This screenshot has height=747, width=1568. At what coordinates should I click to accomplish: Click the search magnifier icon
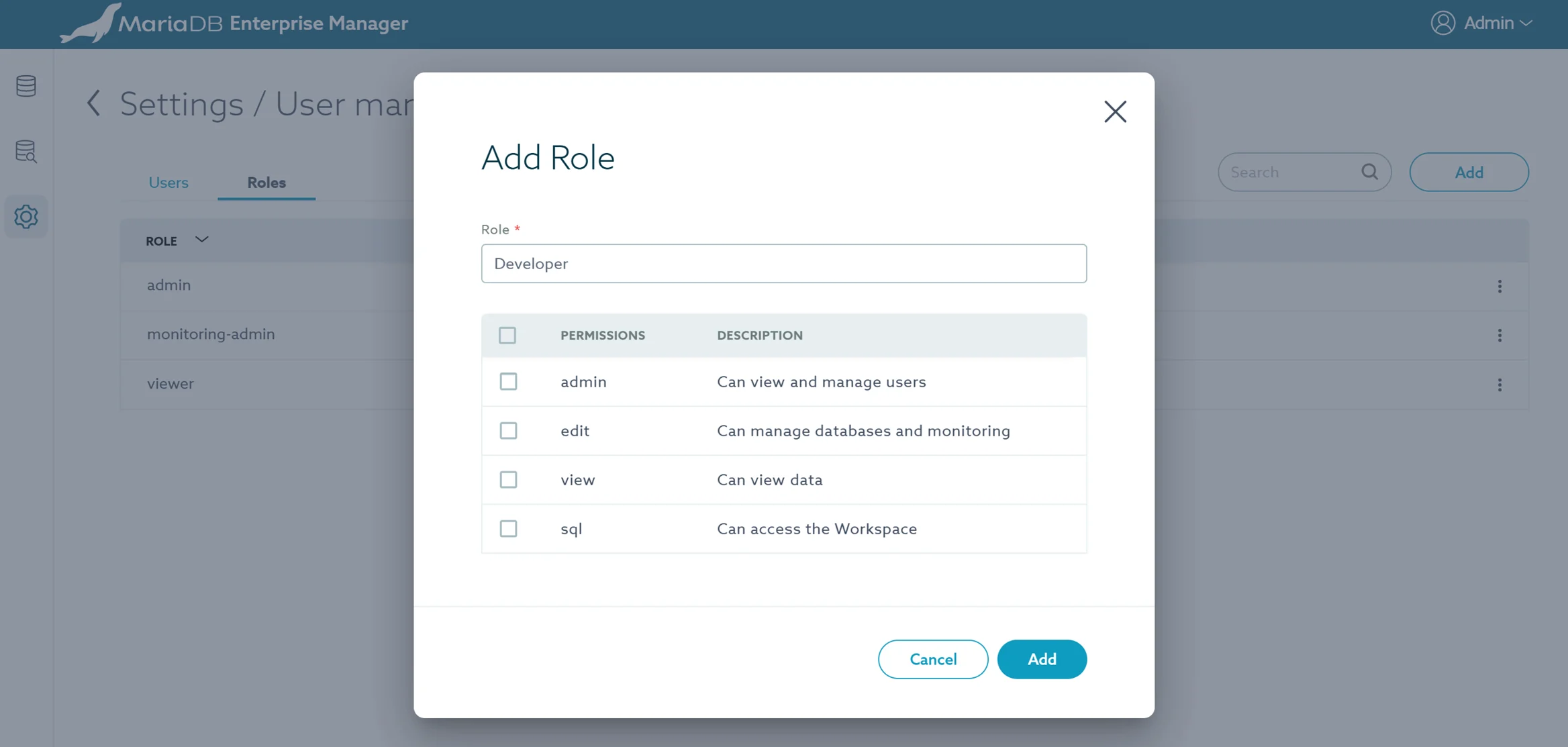(x=1369, y=172)
